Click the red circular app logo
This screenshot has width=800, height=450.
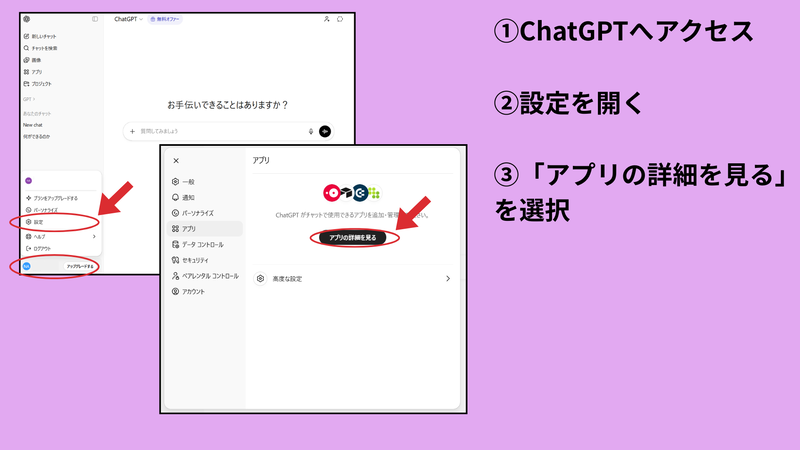coord(332,193)
